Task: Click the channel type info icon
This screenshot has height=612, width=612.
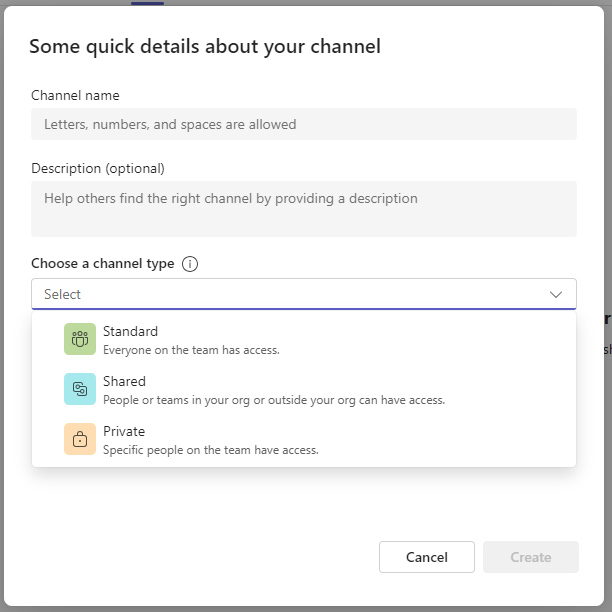Action: [x=190, y=264]
